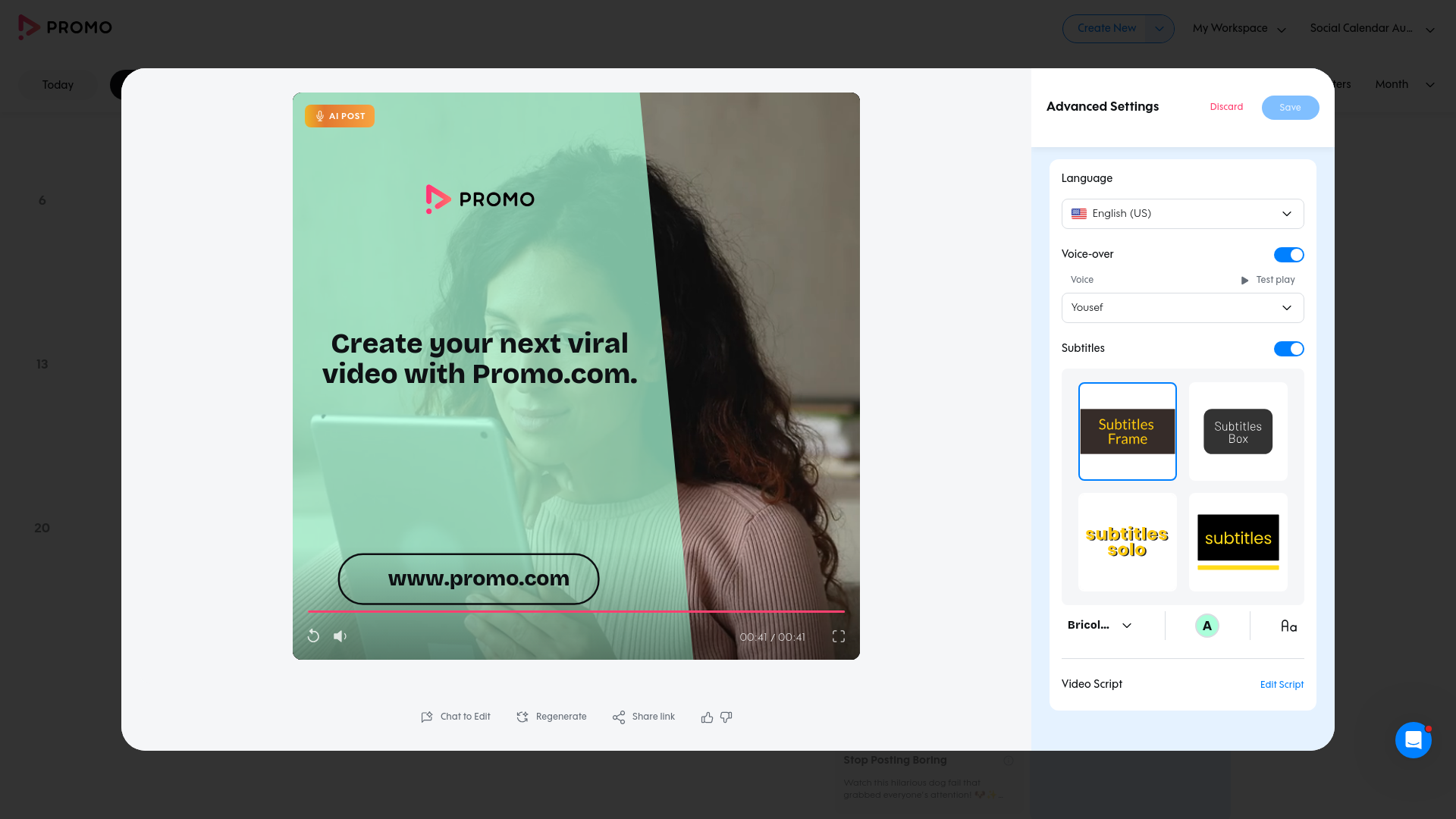Expand the English (US) language dropdown

click(1182, 214)
